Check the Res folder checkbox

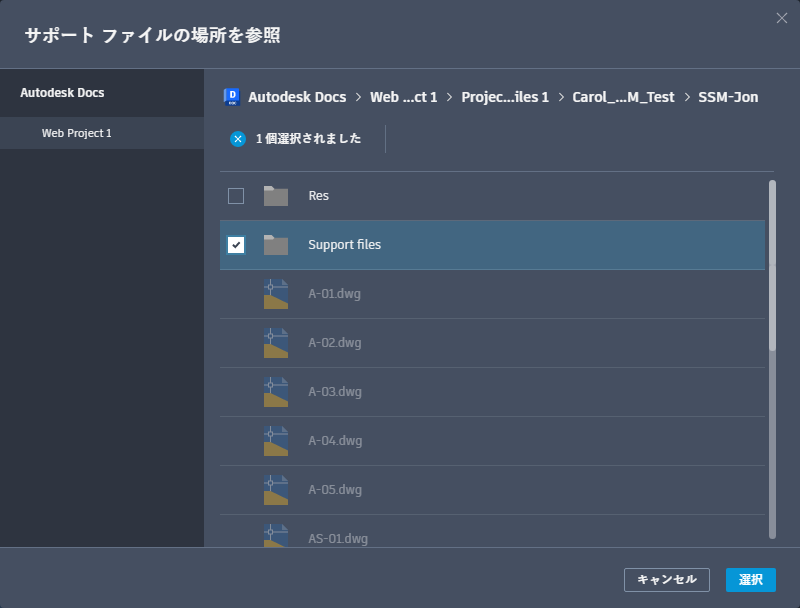(x=236, y=196)
